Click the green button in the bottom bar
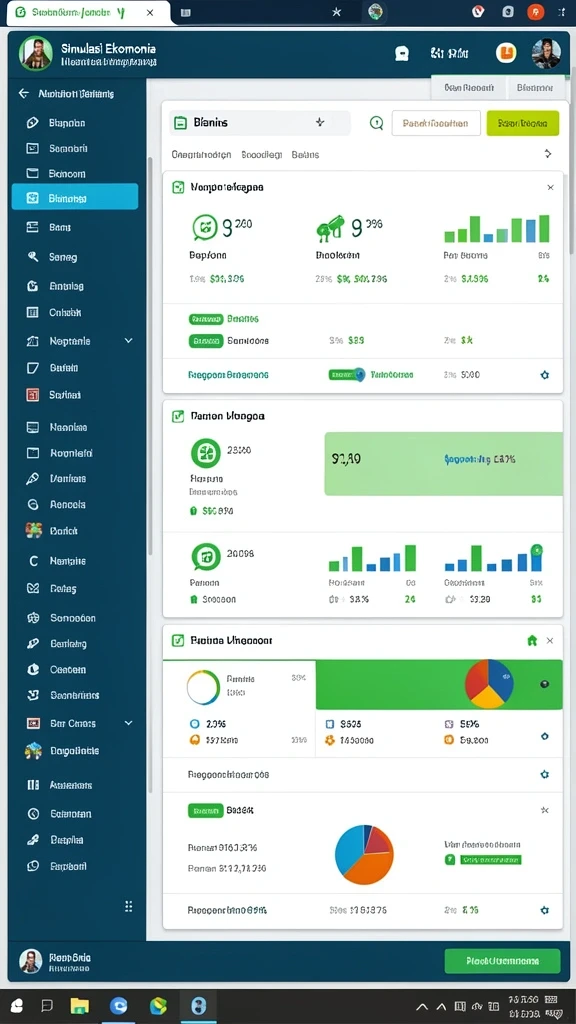The height and width of the screenshot is (1024, 576). click(x=502, y=961)
